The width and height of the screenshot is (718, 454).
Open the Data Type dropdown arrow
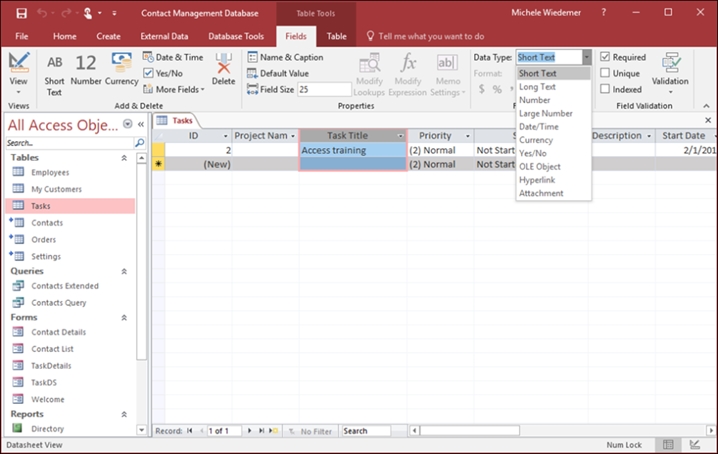(587, 57)
